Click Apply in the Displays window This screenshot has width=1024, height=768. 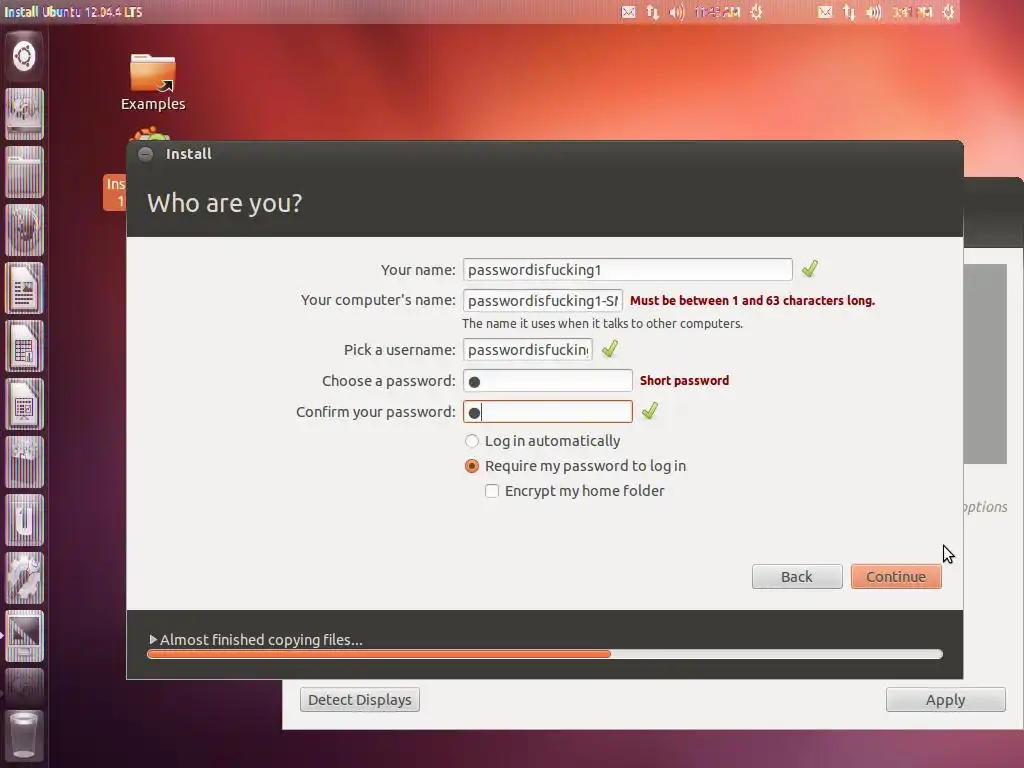click(x=946, y=699)
